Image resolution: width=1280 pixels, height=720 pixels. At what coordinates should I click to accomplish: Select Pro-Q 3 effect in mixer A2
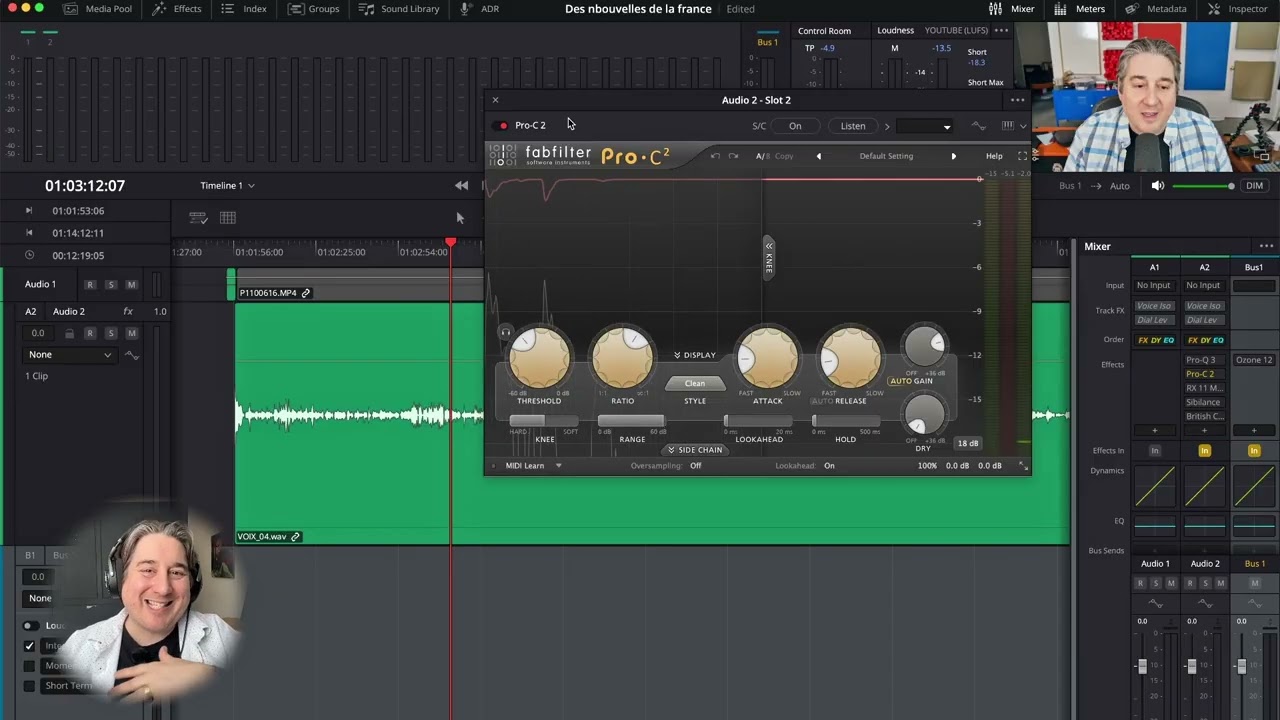point(1203,360)
